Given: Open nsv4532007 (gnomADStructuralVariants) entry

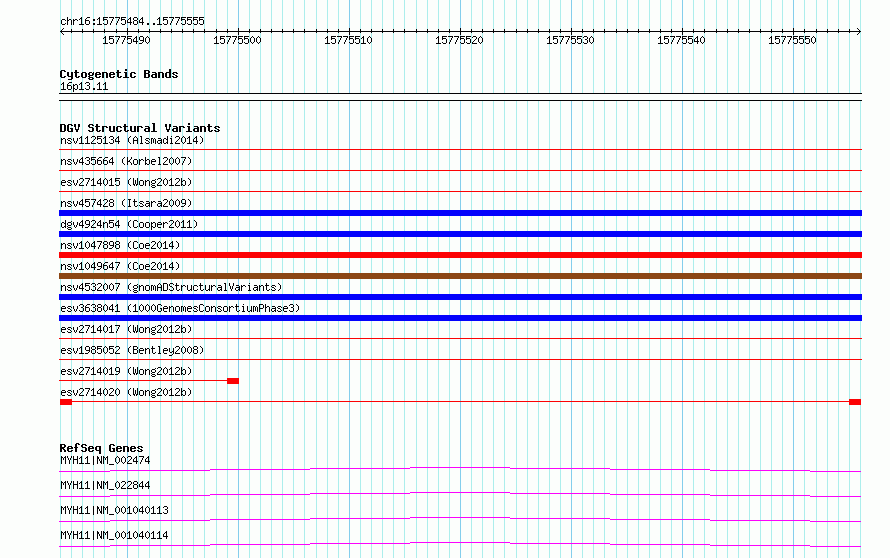Looking at the screenshot, I should click(171, 287).
